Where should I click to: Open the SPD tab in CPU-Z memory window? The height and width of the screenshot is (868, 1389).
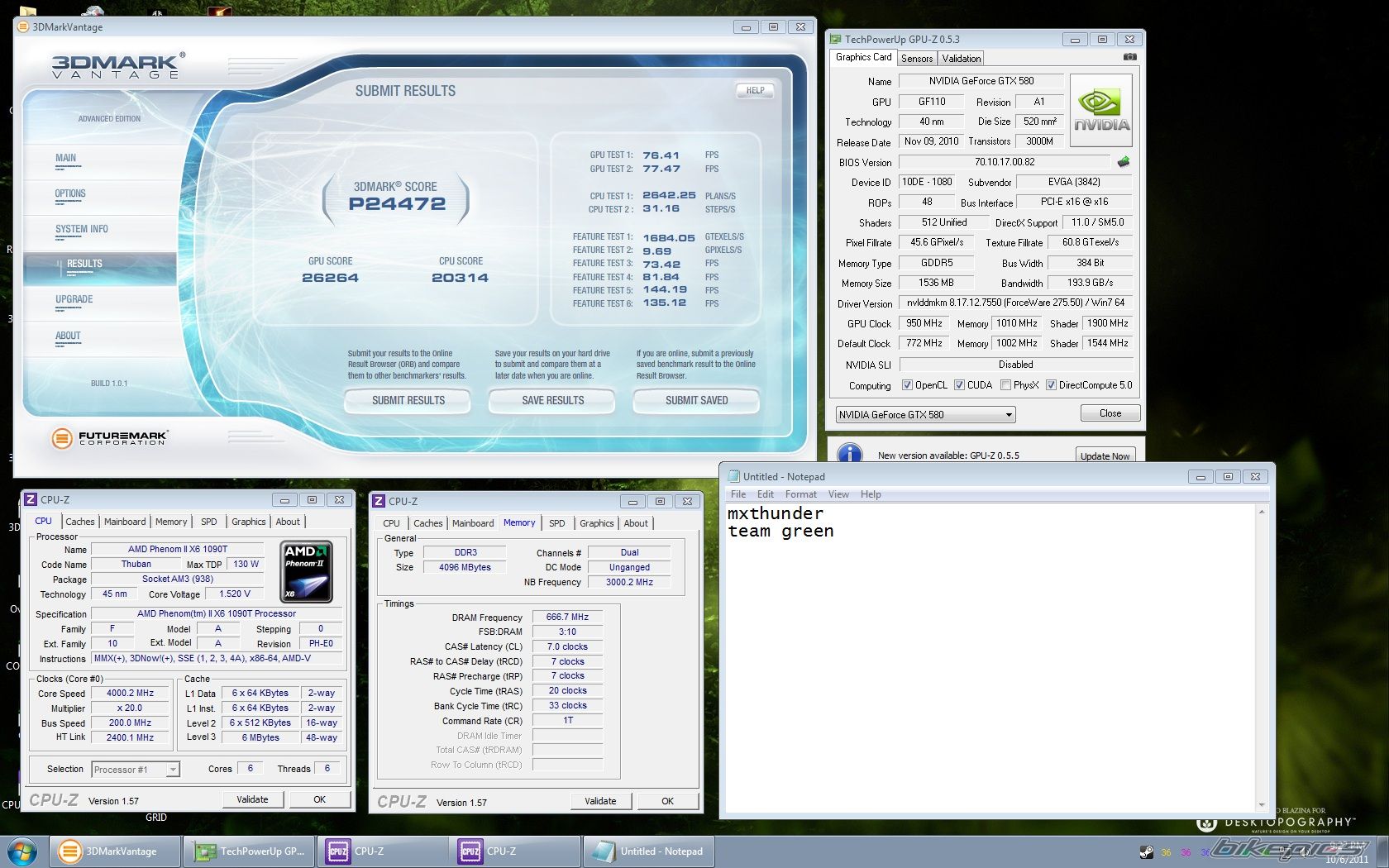pos(556,523)
